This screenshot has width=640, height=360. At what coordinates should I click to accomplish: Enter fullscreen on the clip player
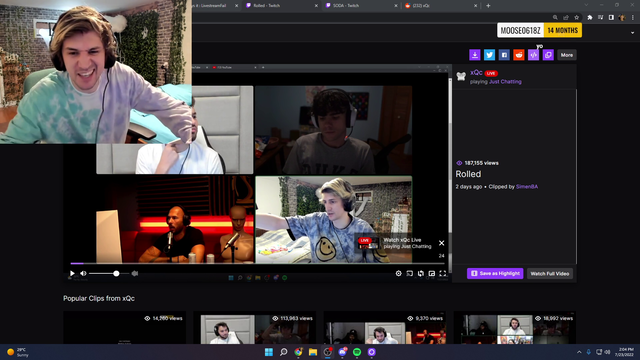(x=443, y=273)
